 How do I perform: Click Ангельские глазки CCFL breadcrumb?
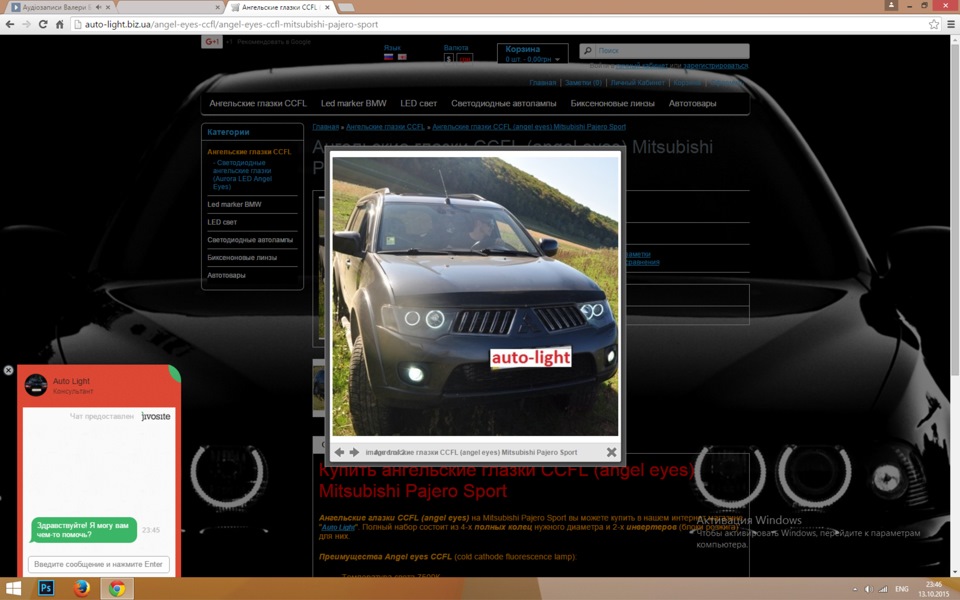point(385,127)
